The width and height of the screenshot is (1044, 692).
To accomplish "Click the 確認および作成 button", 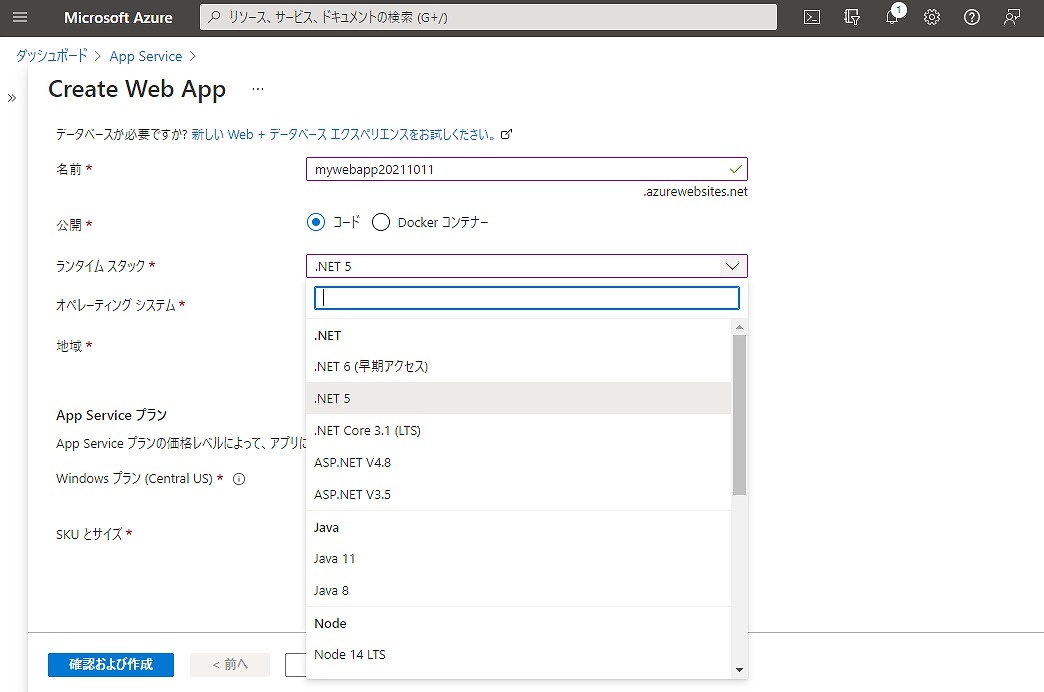I will 111,664.
